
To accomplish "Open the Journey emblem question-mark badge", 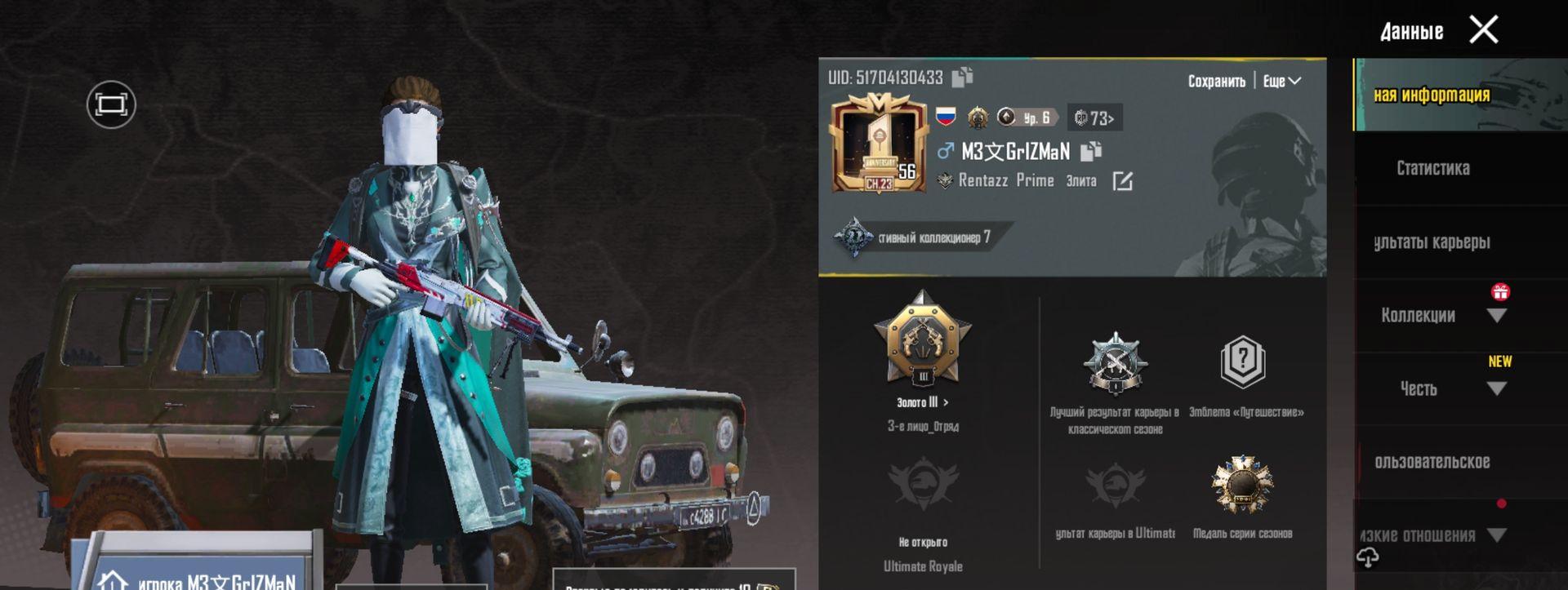I will point(1243,362).
